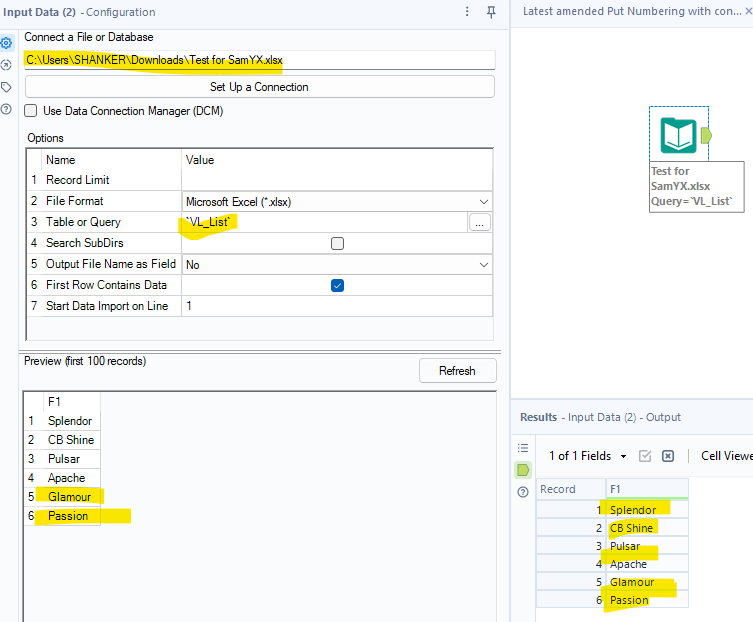This screenshot has width=753, height=622.
Task: Click the green output anchor in Results
Action: [522, 469]
